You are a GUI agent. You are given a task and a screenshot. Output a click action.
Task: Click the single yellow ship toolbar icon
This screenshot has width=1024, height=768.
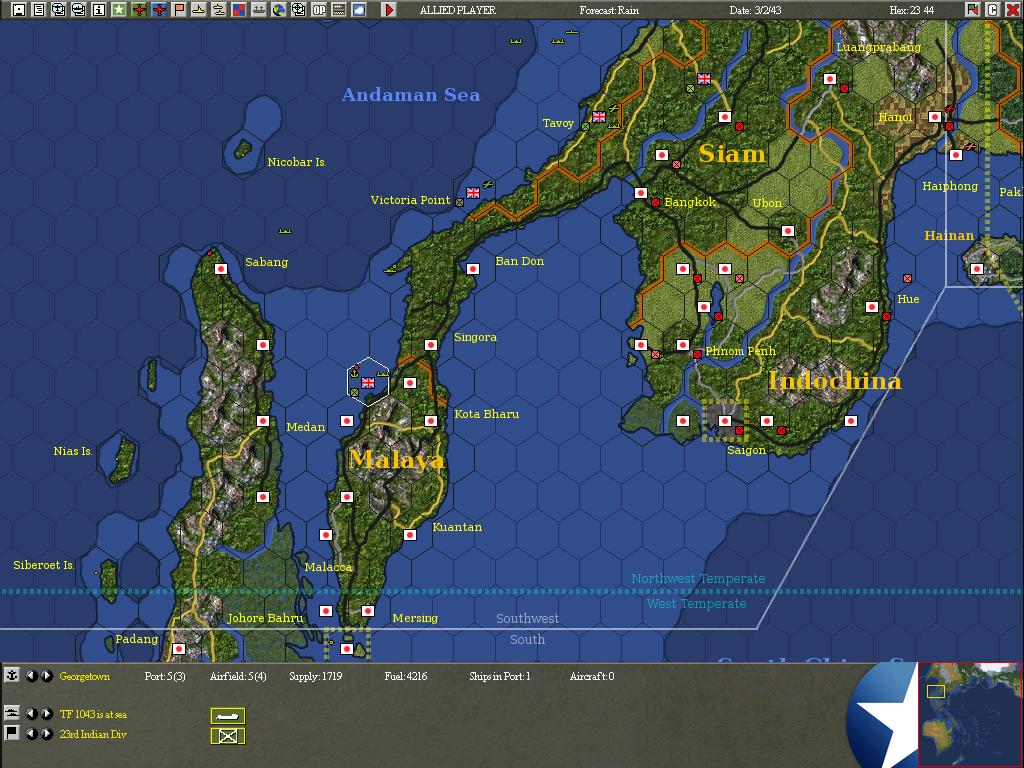(x=199, y=10)
